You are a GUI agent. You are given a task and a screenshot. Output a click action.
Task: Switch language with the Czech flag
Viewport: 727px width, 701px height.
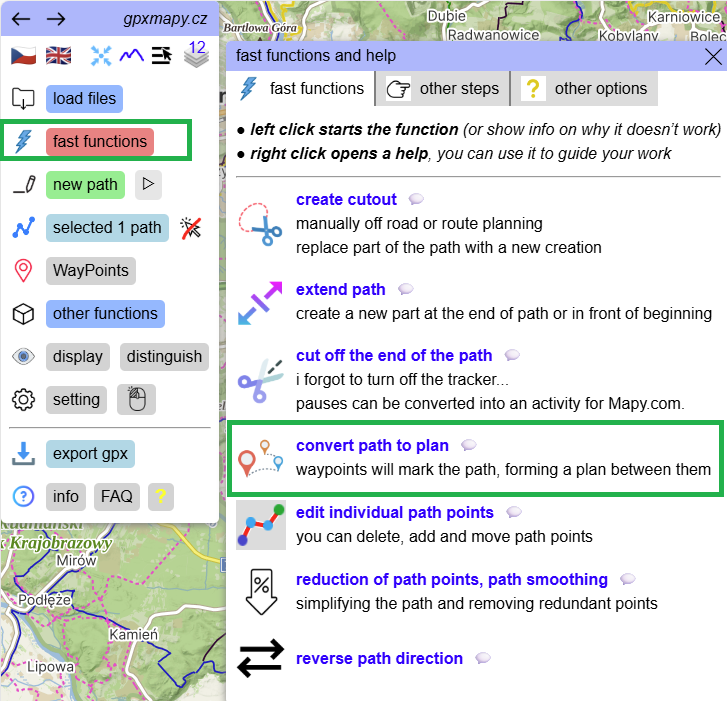(x=23, y=56)
